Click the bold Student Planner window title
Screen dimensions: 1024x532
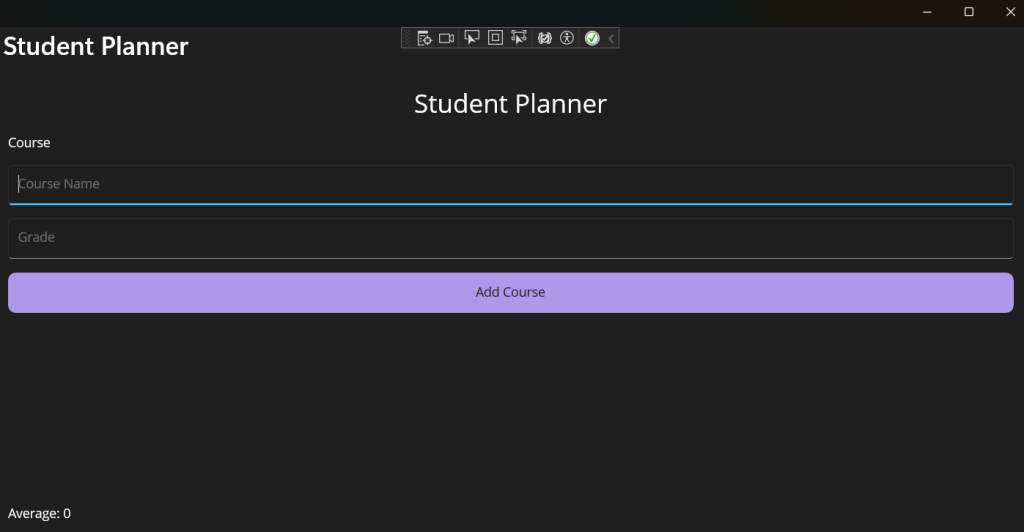96,46
